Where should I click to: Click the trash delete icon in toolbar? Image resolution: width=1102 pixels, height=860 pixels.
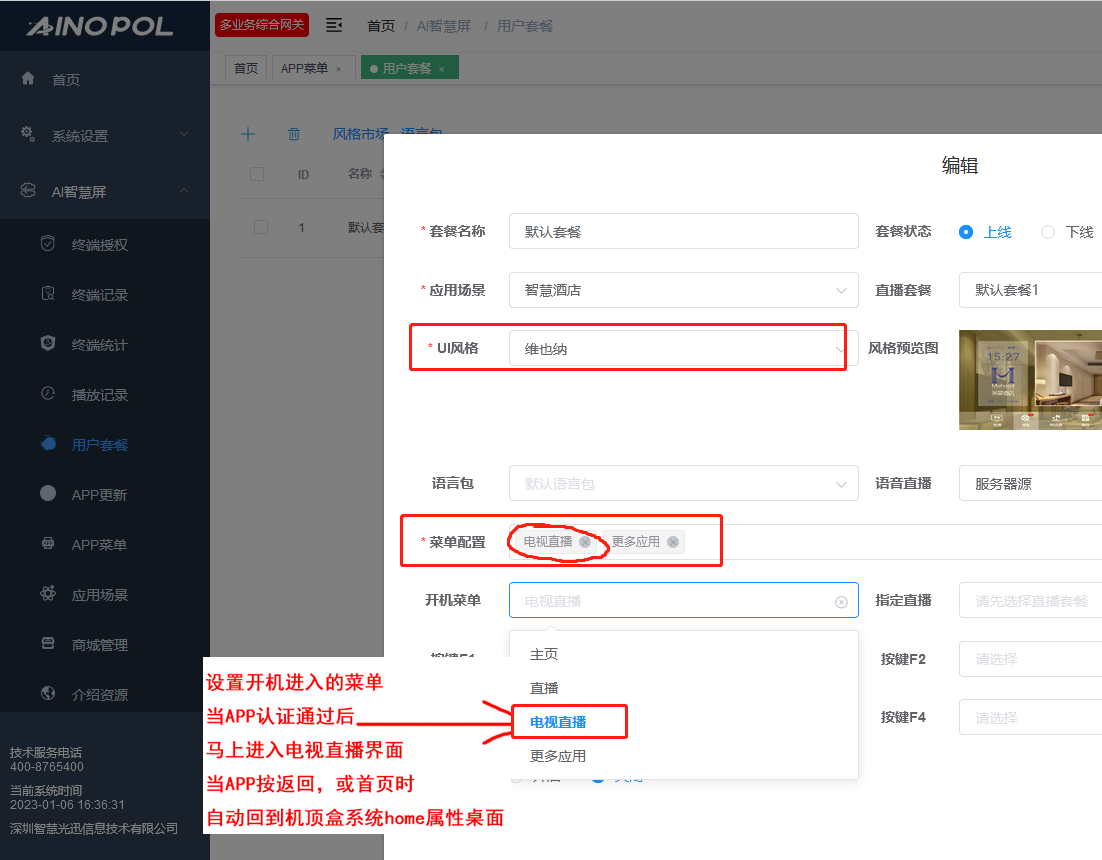(294, 134)
